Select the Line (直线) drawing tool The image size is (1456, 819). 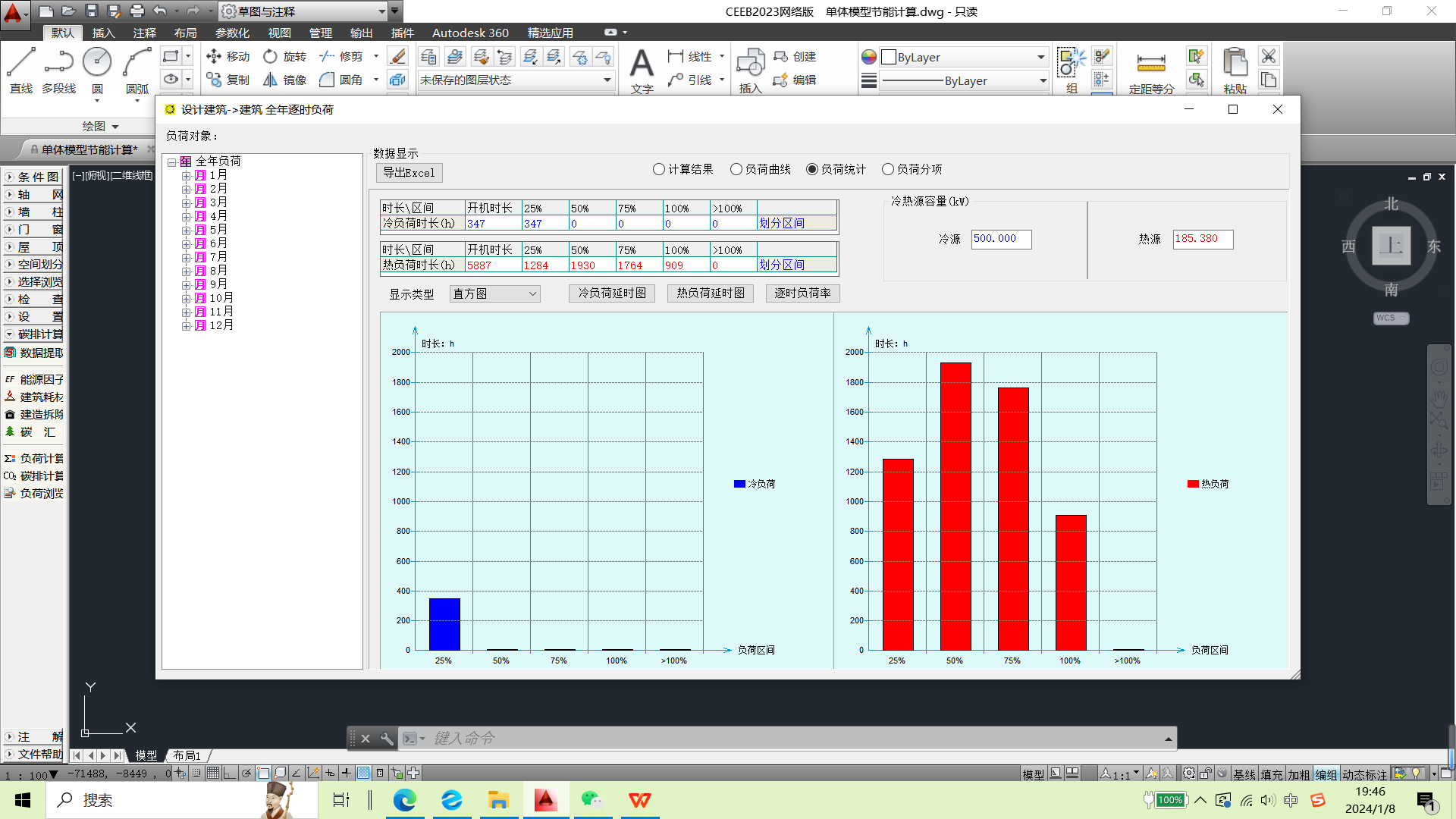pyautogui.click(x=20, y=63)
